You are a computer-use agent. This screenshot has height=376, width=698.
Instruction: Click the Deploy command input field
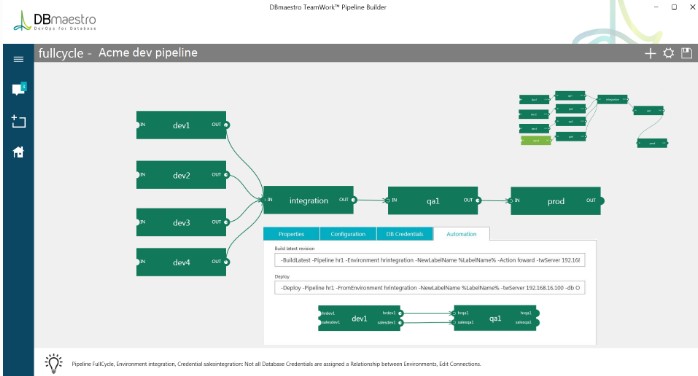(x=430, y=288)
